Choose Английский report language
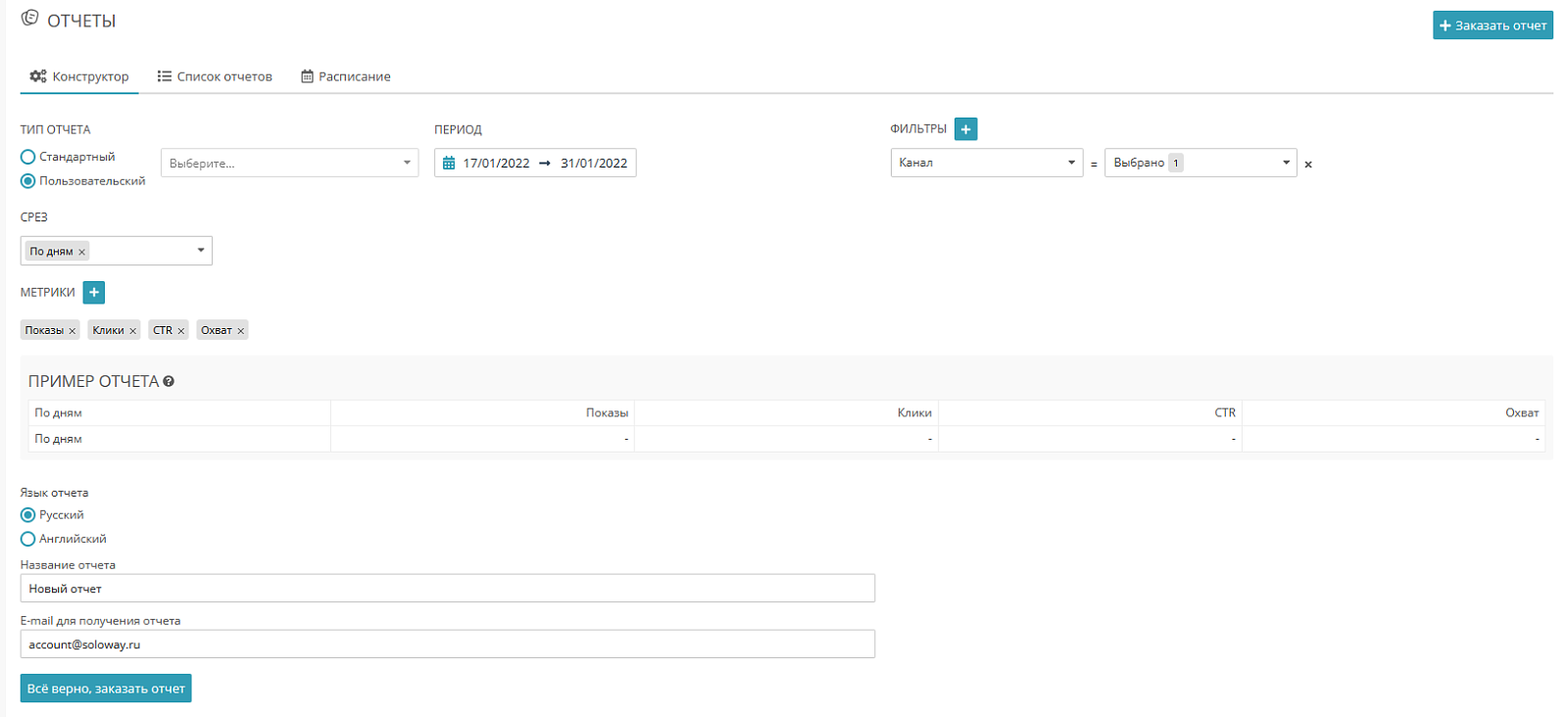The image size is (1568, 717). (x=27, y=539)
